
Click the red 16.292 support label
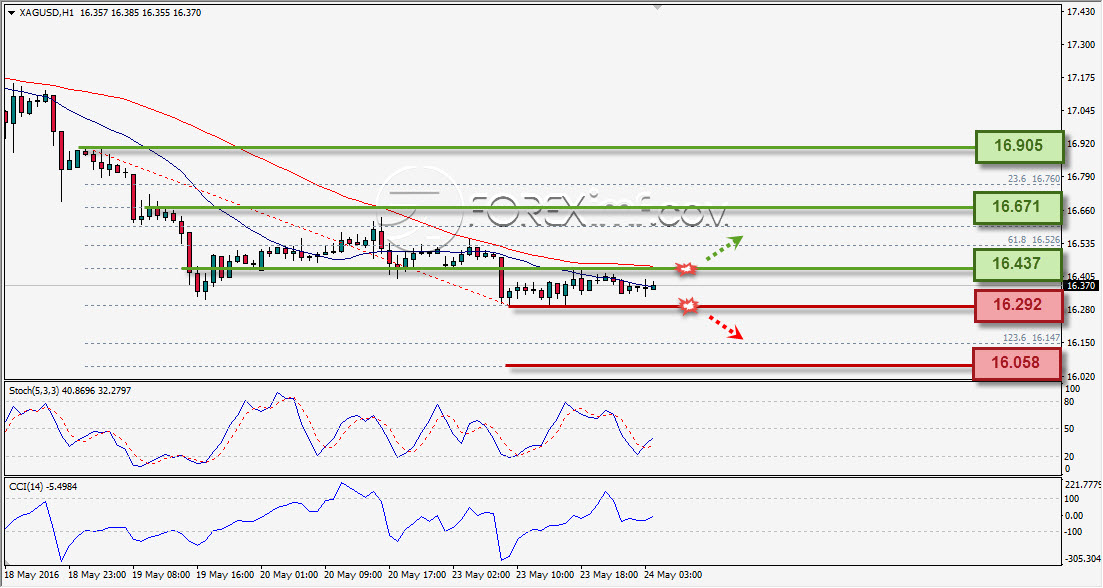point(1018,305)
